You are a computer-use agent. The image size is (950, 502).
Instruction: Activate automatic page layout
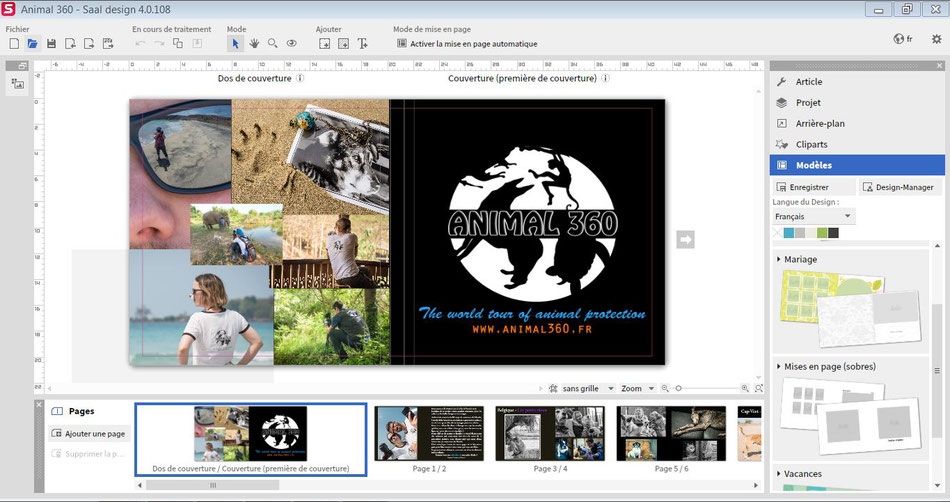click(x=467, y=44)
